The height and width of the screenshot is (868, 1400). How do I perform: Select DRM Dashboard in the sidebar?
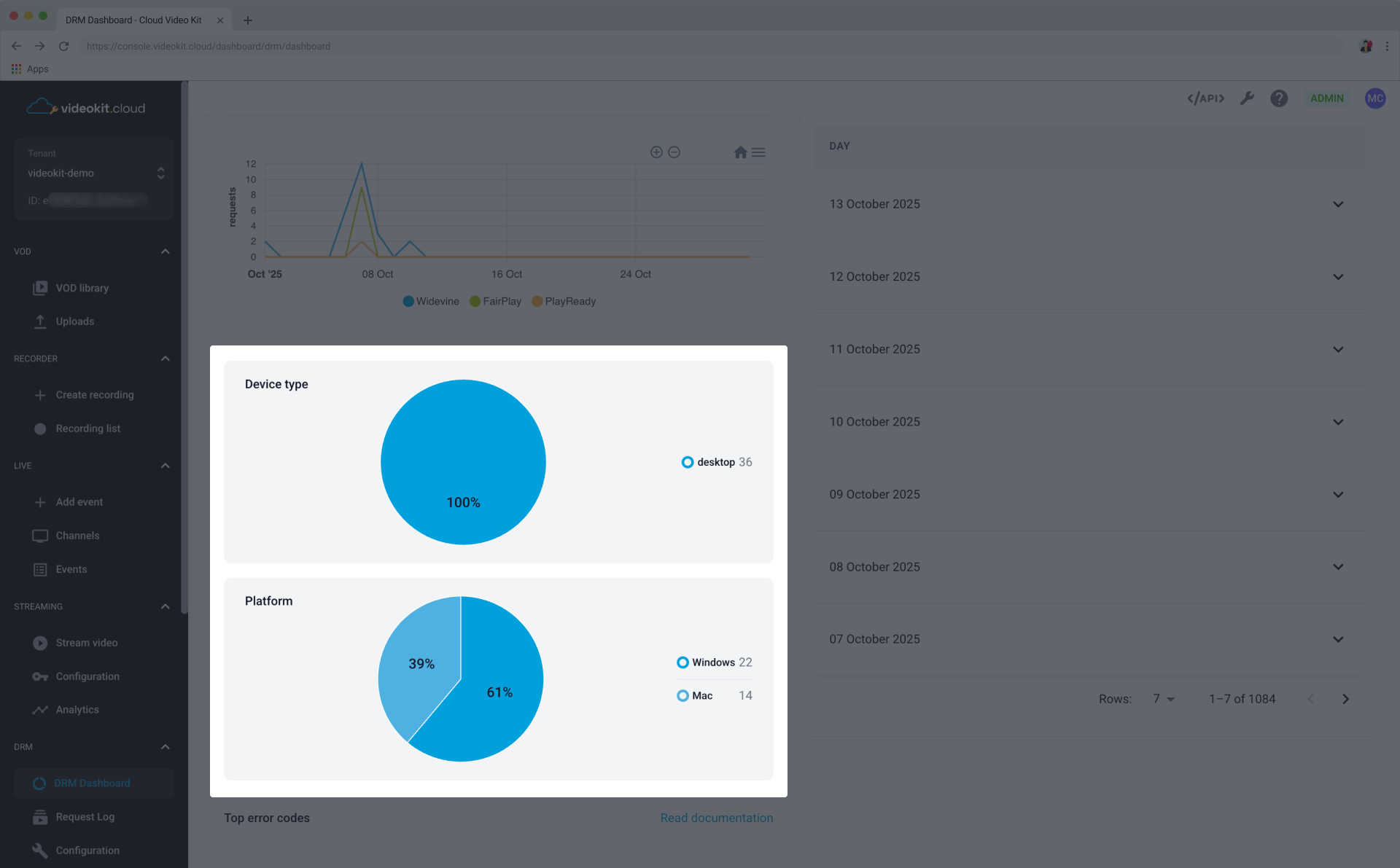click(x=93, y=783)
